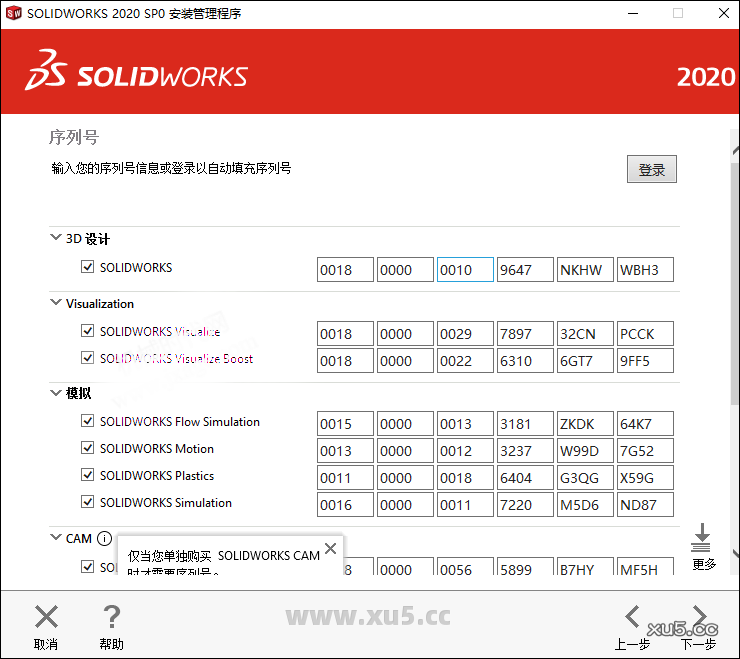Collapse the 模拟 section
This screenshot has height=659, width=740.
click(x=56, y=393)
